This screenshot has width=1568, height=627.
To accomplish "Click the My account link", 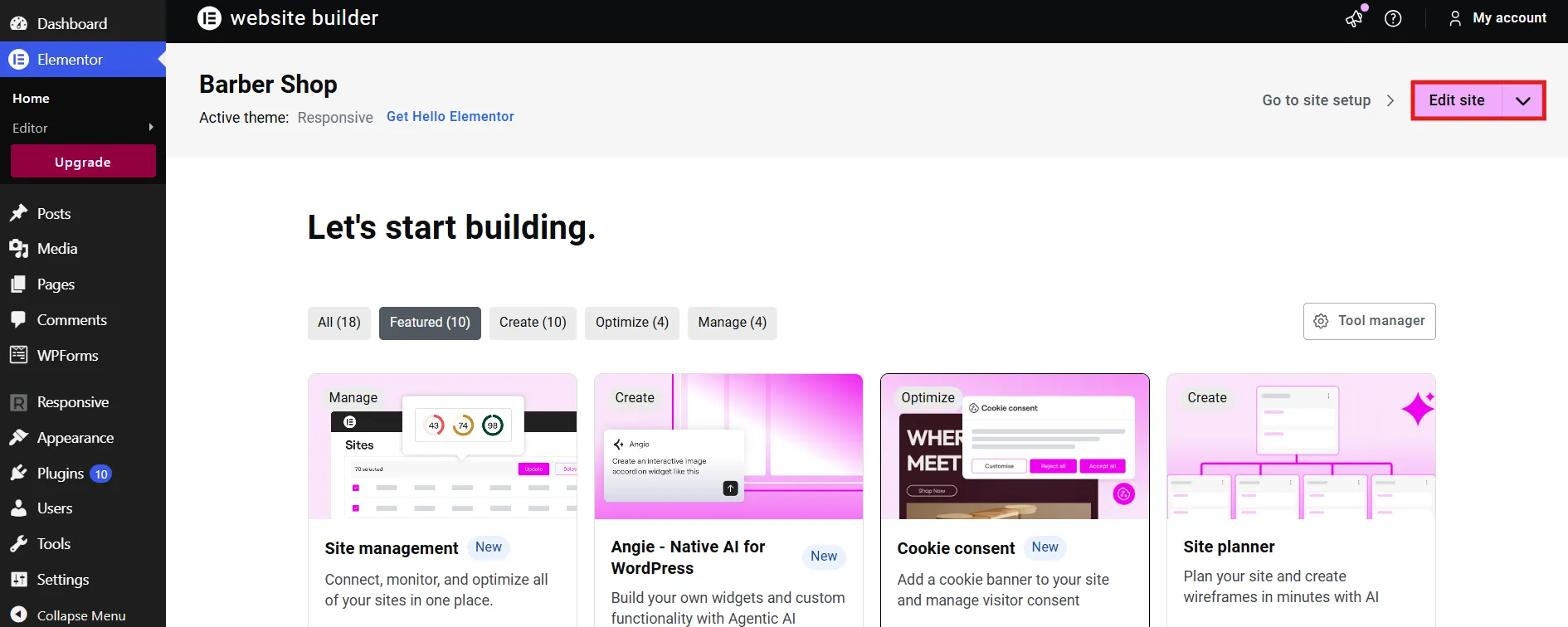I will pyautogui.click(x=1510, y=18).
